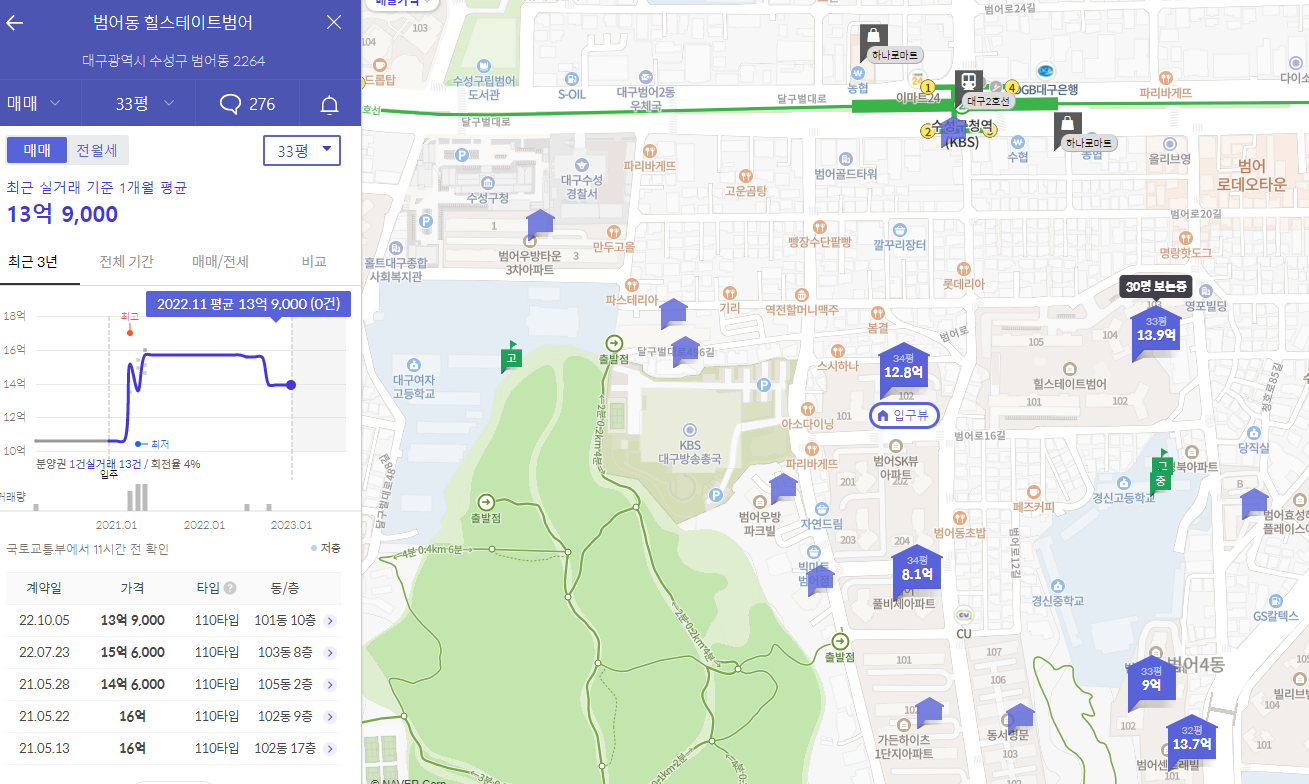The width and height of the screenshot is (1309, 784).
Task: Open details arrow for 21.05.13 transaction
Action: (x=330, y=749)
